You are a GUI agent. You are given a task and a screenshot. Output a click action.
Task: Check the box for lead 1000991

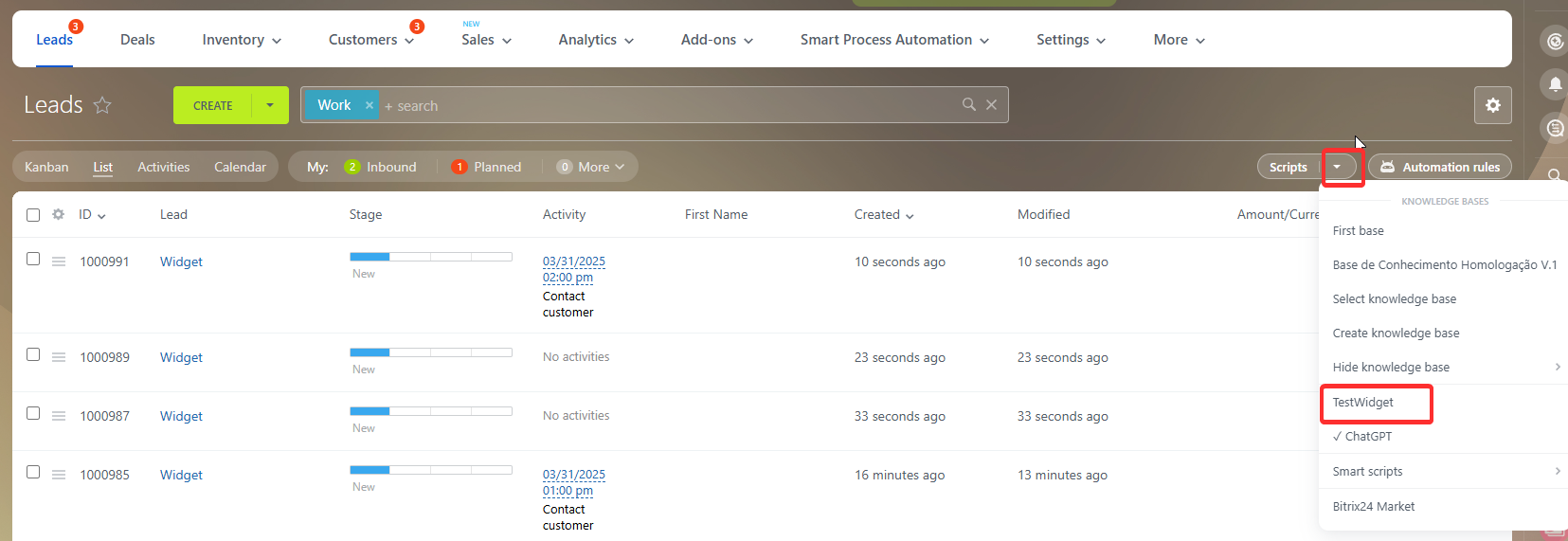(33, 259)
